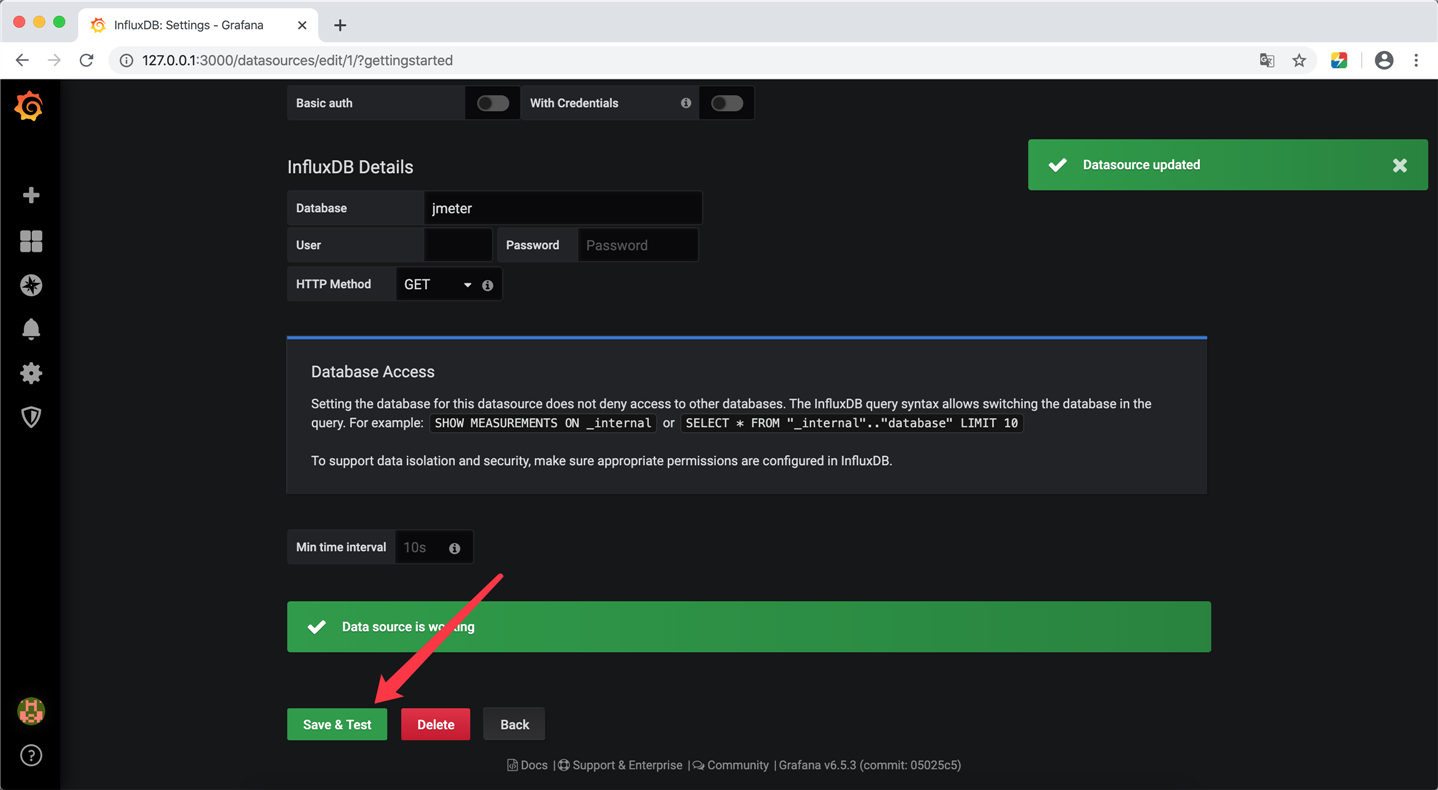The height and width of the screenshot is (790, 1438).
Task: Click the browser forward arrow
Action: pos(54,60)
